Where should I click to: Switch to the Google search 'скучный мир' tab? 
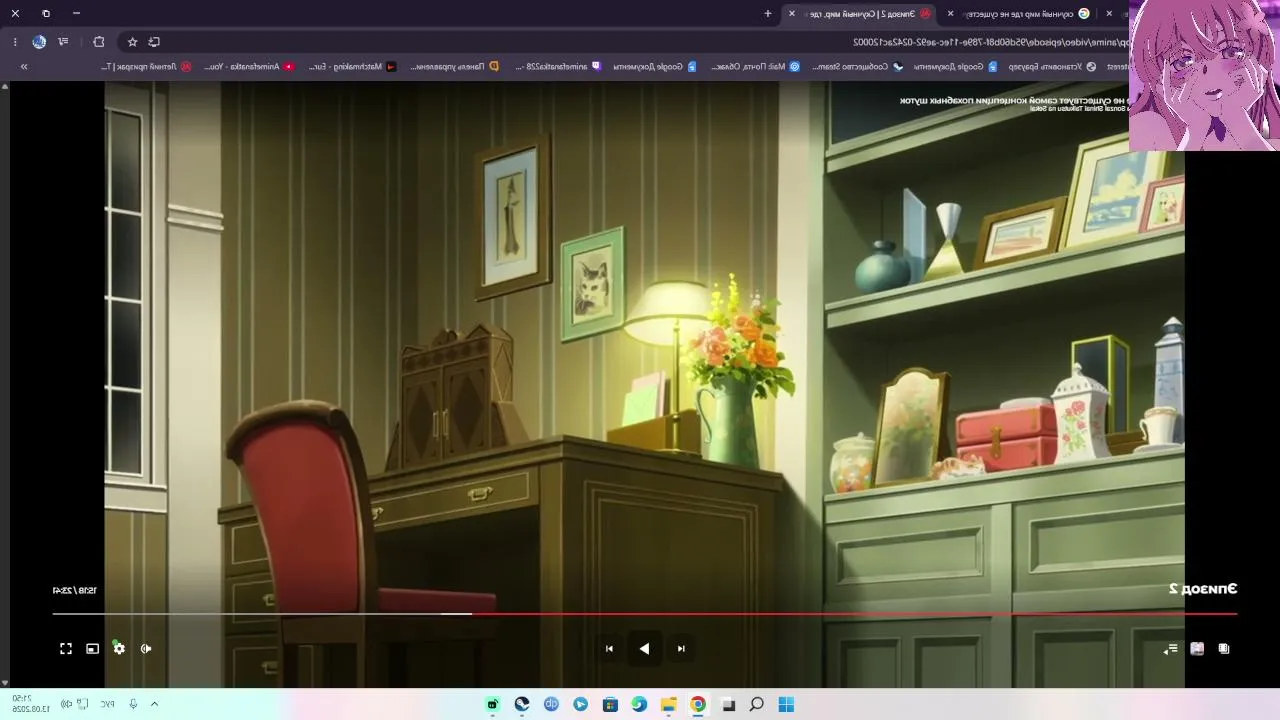pos(1027,14)
